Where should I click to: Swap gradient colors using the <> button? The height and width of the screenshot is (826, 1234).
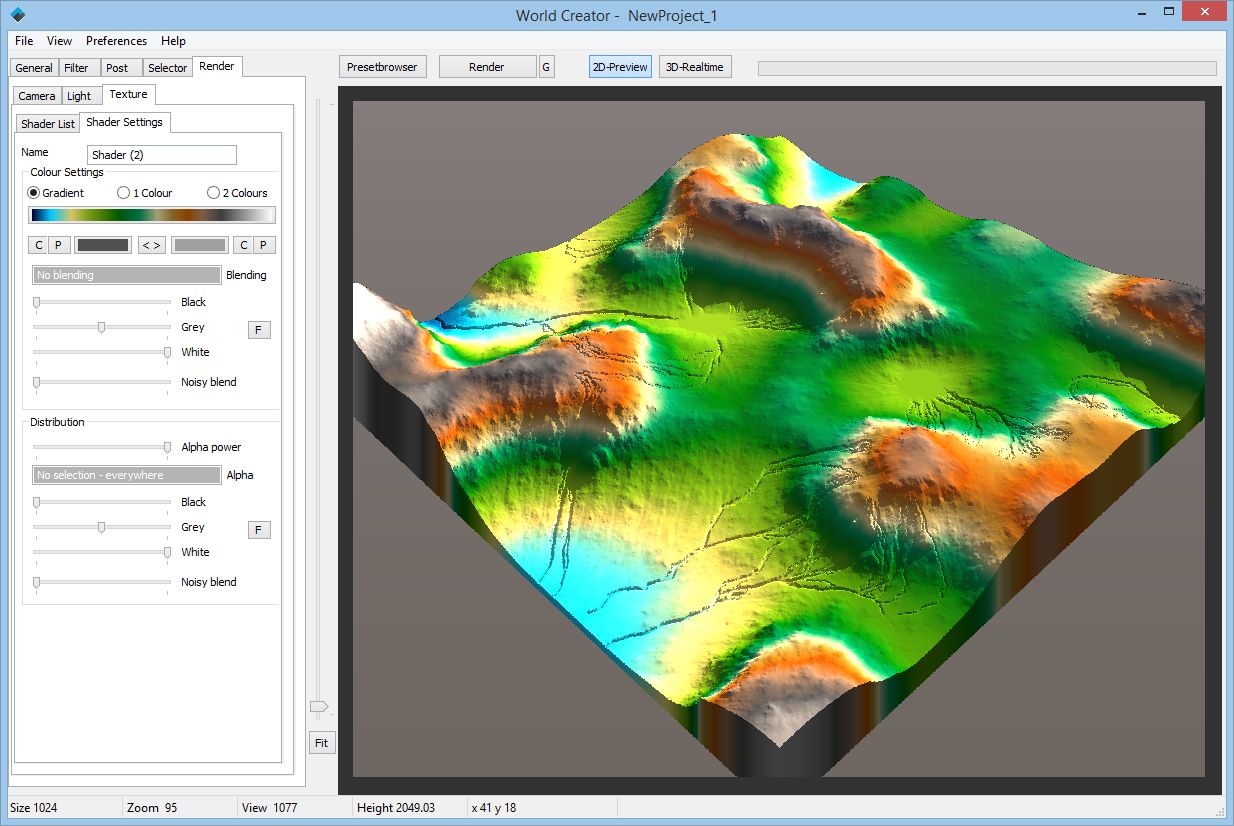[x=151, y=244]
